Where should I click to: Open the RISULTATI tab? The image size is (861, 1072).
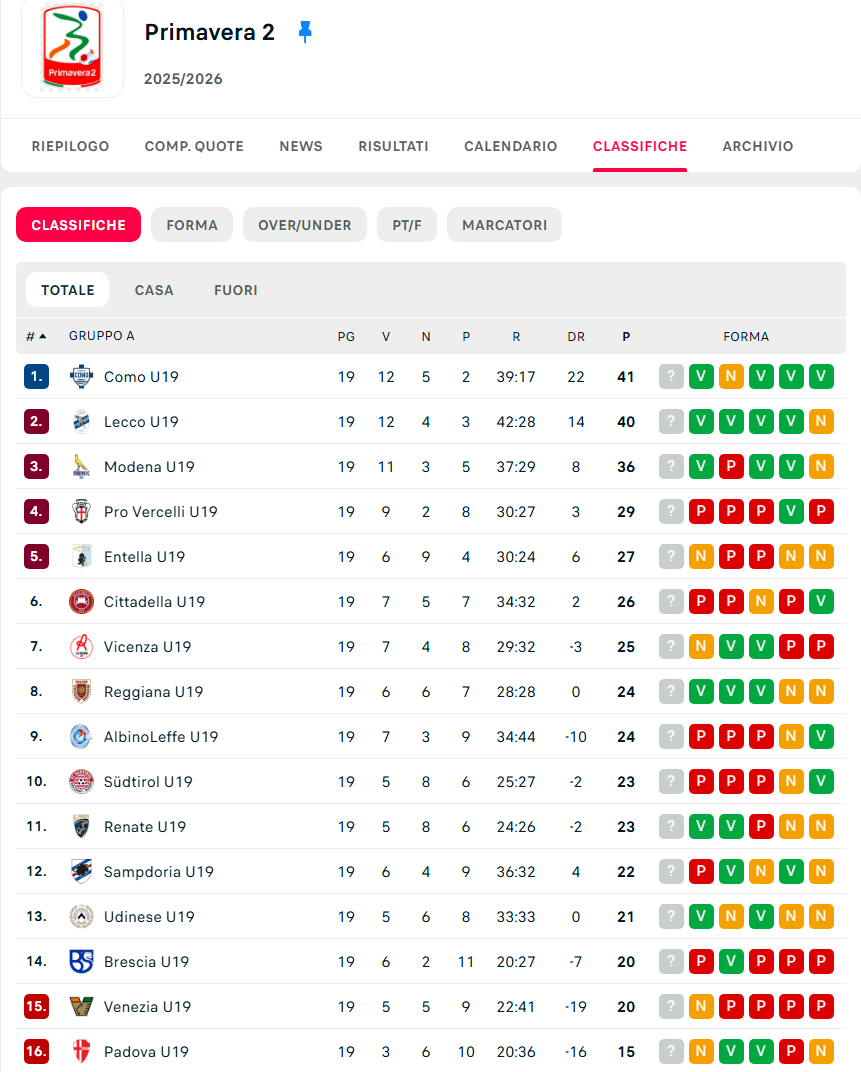coord(393,146)
